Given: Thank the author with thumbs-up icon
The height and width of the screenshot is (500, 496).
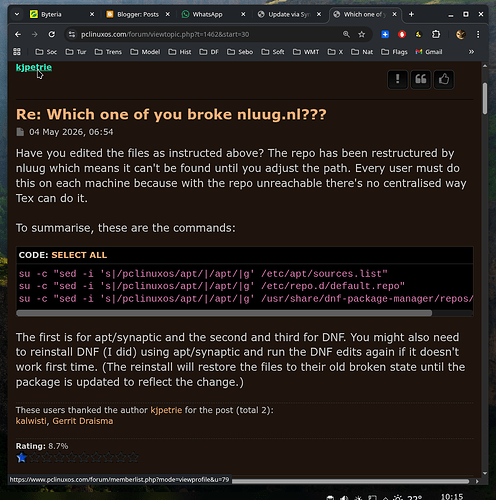Looking at the screenshot, I should pos(444,80).
